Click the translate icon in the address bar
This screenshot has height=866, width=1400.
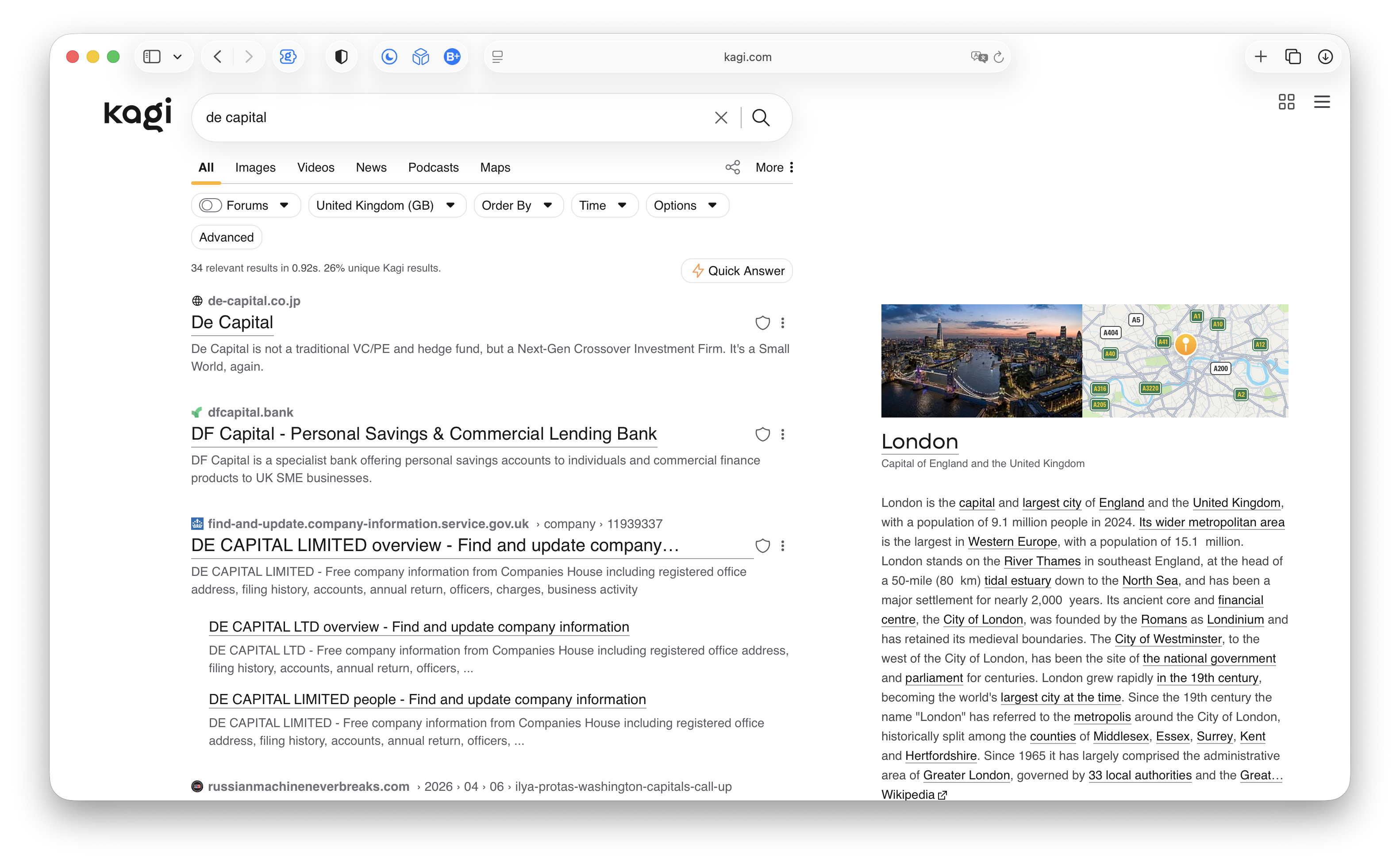979,57
